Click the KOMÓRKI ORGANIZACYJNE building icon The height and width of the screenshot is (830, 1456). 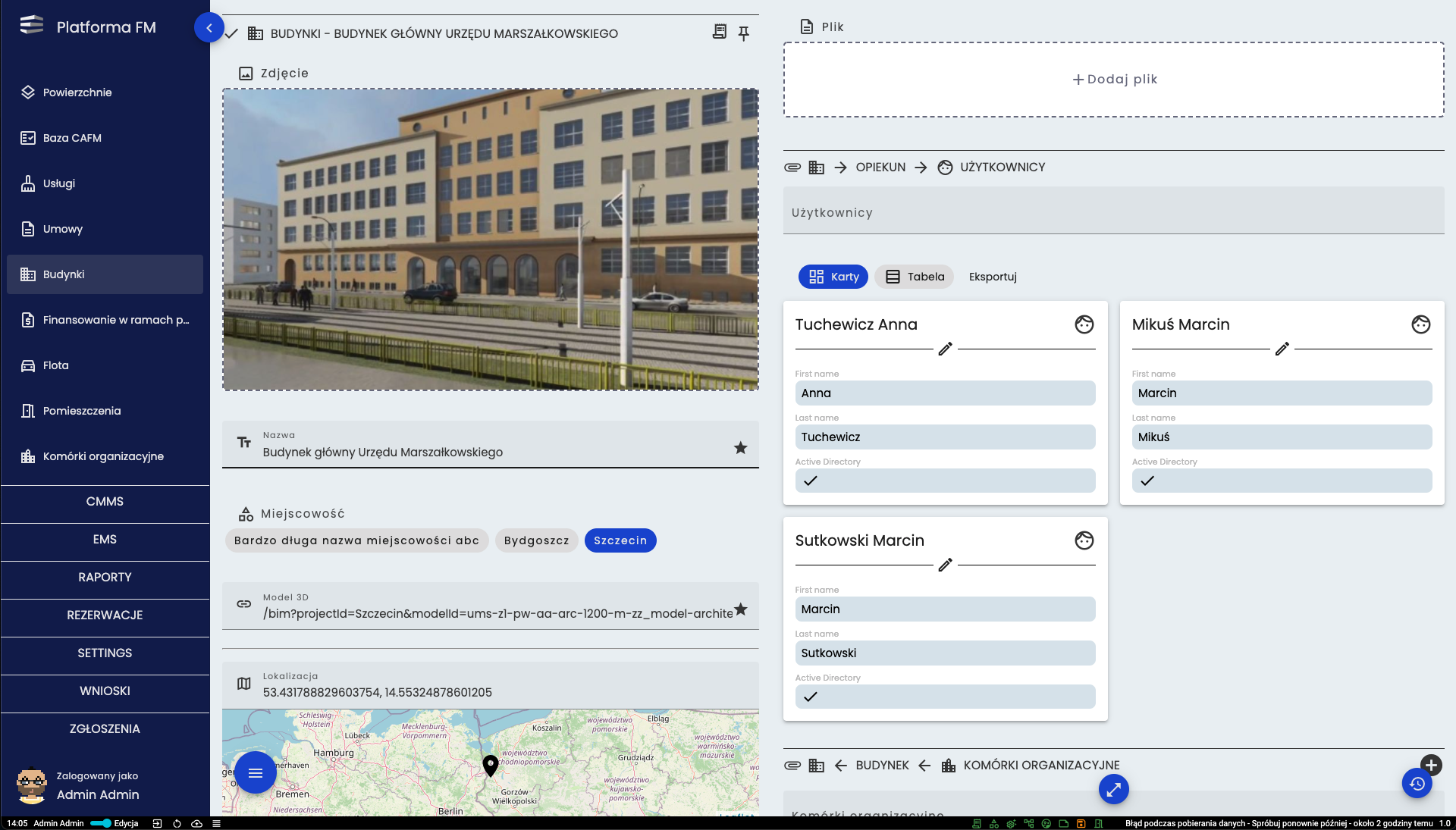[949, 766]
